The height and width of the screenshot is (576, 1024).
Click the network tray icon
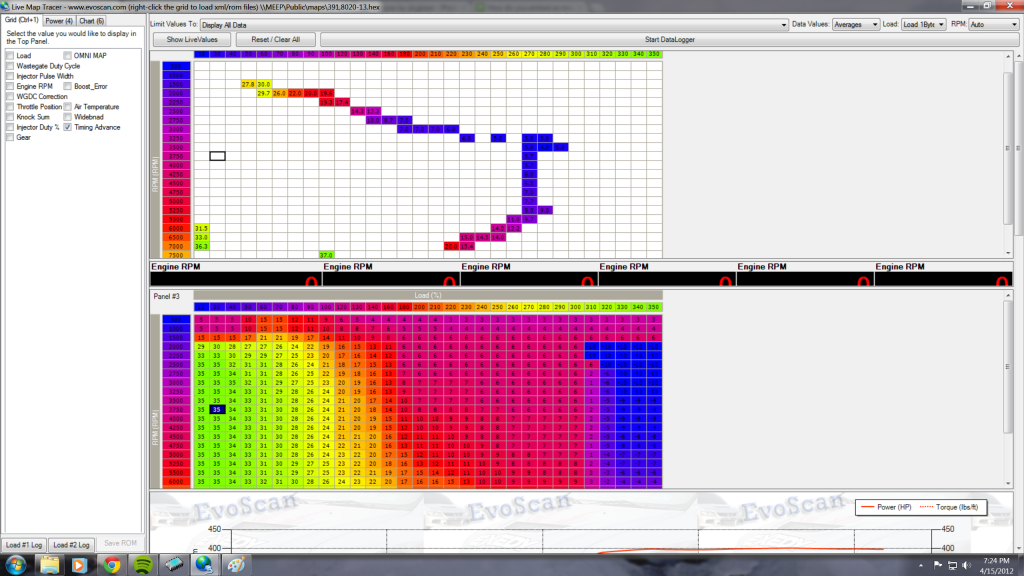pyautogui.click(x=952, y=565)
